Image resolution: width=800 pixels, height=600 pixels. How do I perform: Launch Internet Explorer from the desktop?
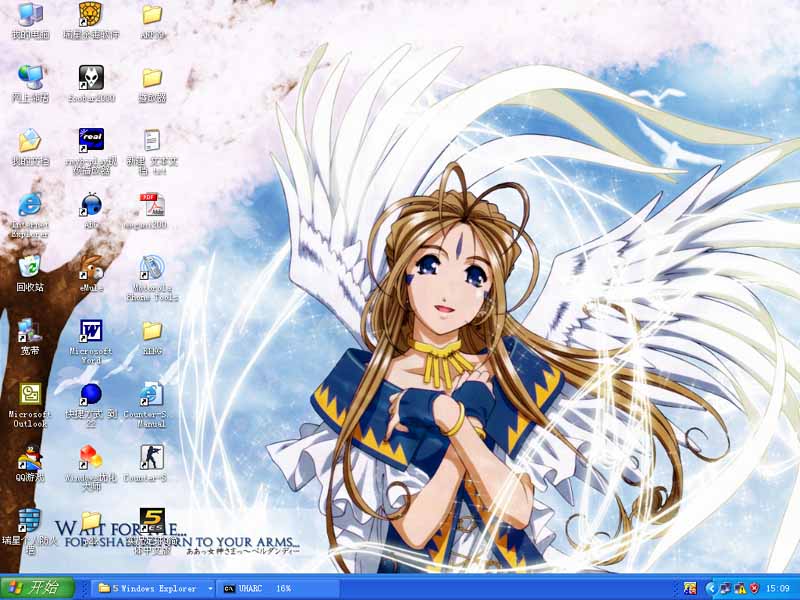click(x=30, y=215)
